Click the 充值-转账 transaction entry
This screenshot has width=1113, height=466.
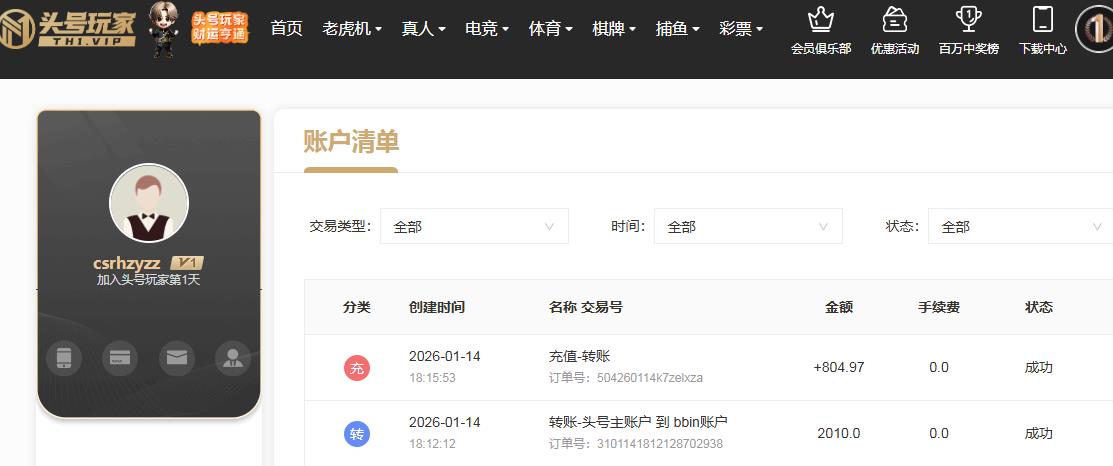579,357
